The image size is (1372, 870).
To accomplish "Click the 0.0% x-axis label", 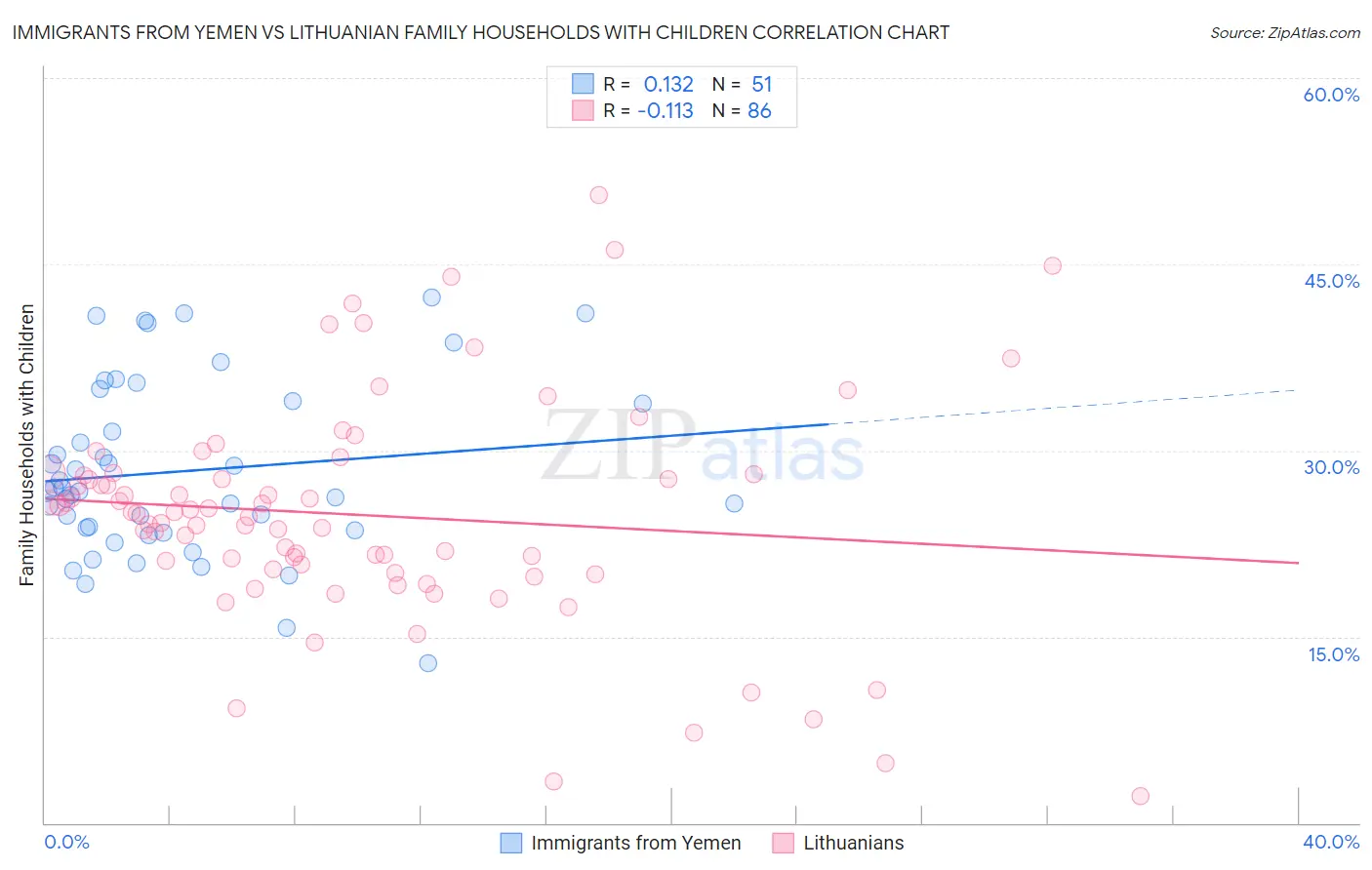I will pyautogui.click(x=66, y=842).
